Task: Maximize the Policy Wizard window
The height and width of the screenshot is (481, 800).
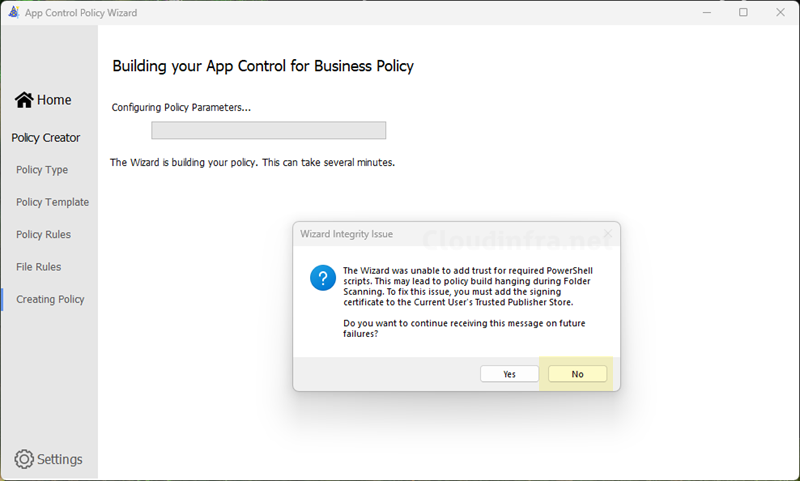Action: tap(743, 12)
